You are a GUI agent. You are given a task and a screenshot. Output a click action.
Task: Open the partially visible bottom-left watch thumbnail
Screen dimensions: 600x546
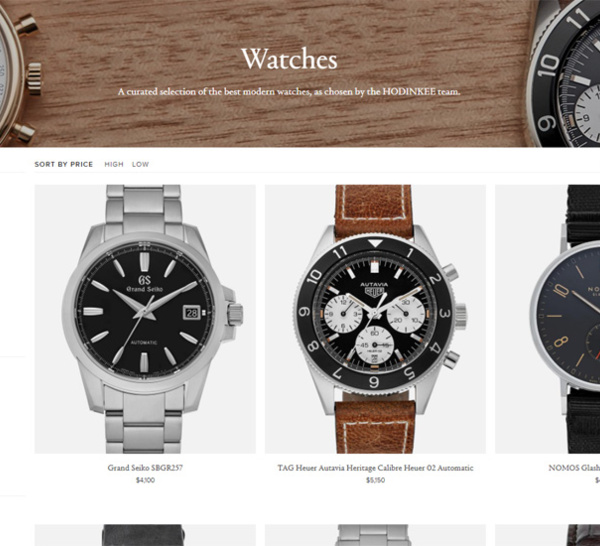coord(145,535)
